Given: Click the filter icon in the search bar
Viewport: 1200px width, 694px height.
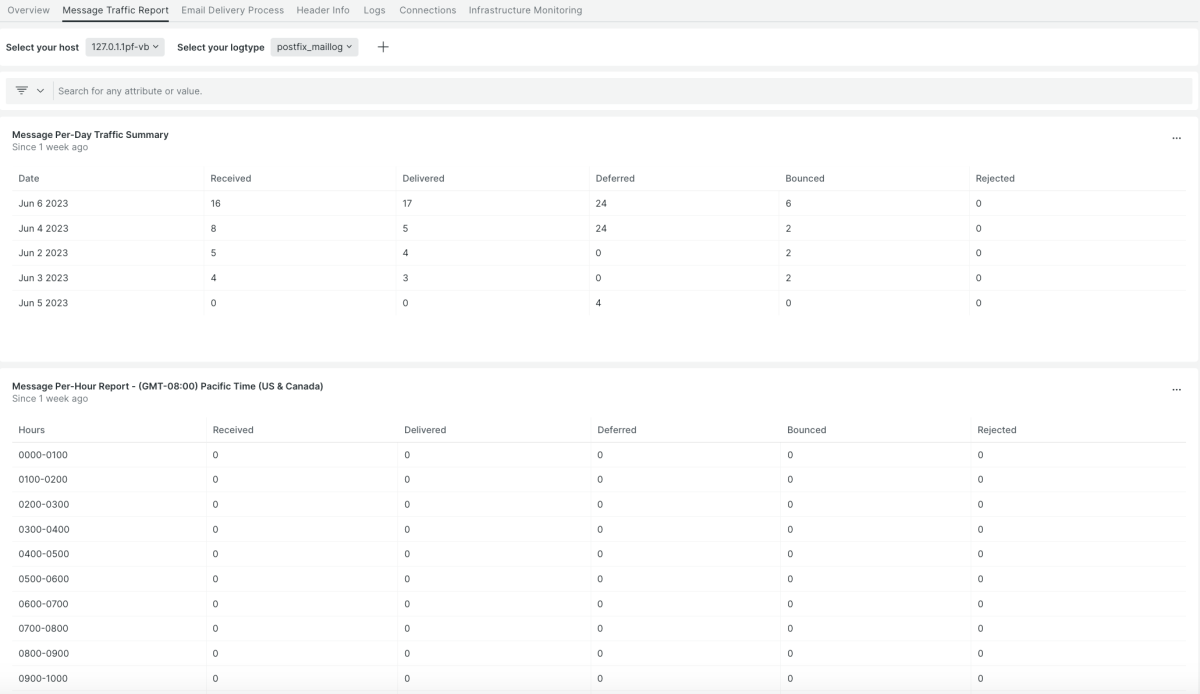Looking at the screenshot, I should pos(22,91).
